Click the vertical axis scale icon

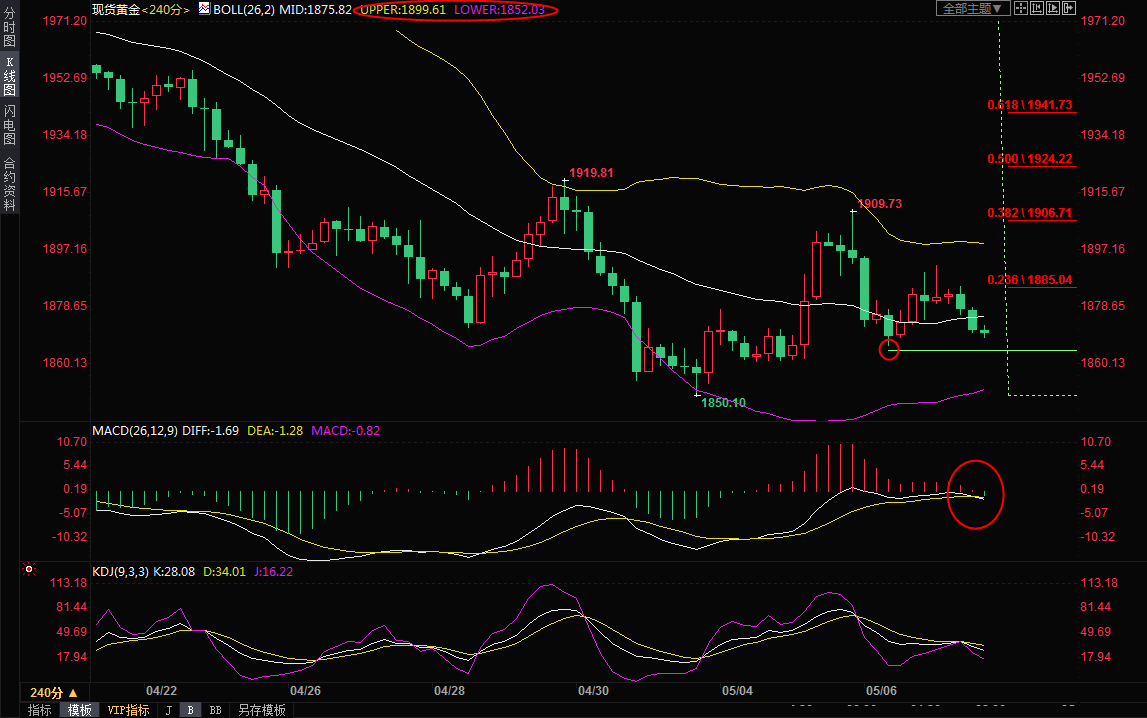[1036, 8]
